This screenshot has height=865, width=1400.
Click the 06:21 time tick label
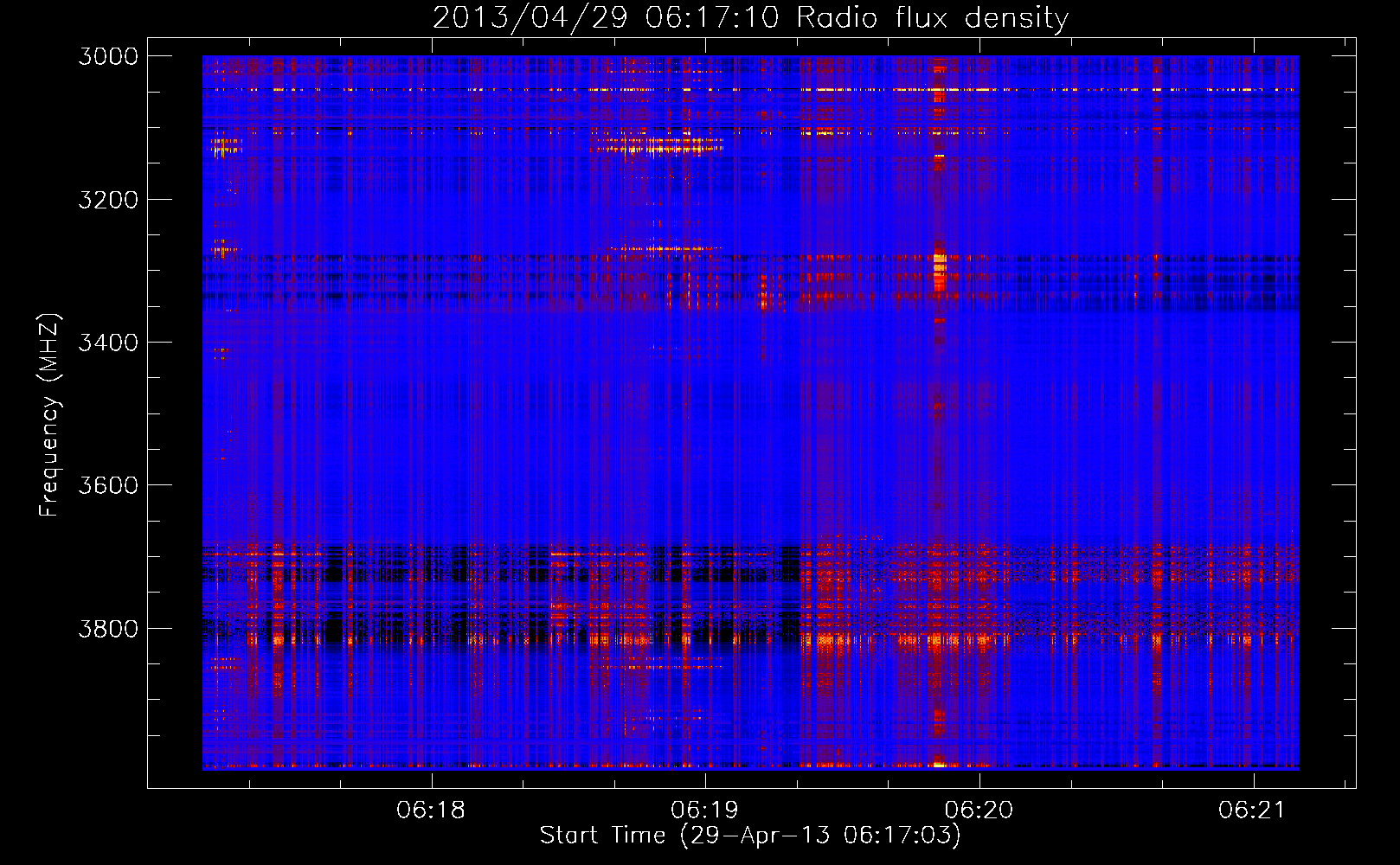pyautogui.click(x=1253, y=811)
